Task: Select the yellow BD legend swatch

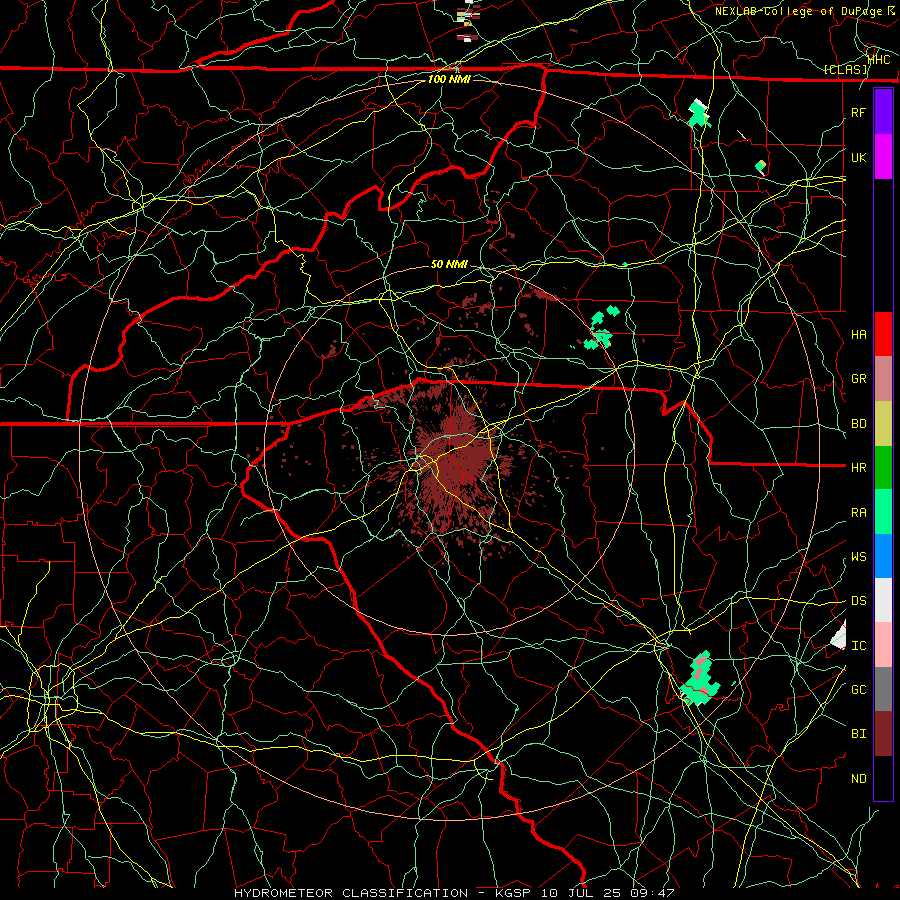Action: click(883, 424)
